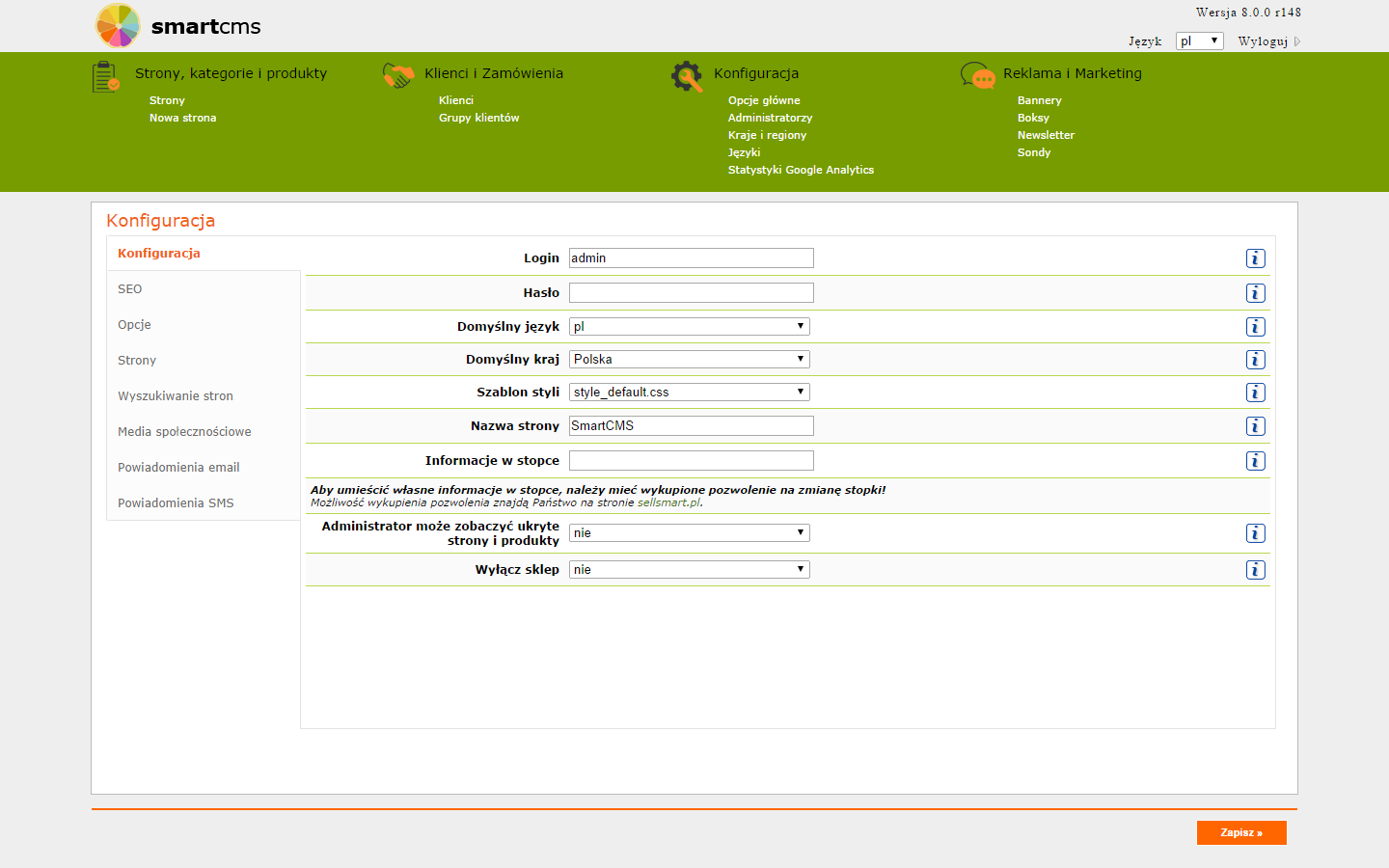This screenshot has height=868, width=1389.
Task: Click the chat bubbles icon beside Reklama i Marketing
Action: pyautogui.click(x=978, y=75)
